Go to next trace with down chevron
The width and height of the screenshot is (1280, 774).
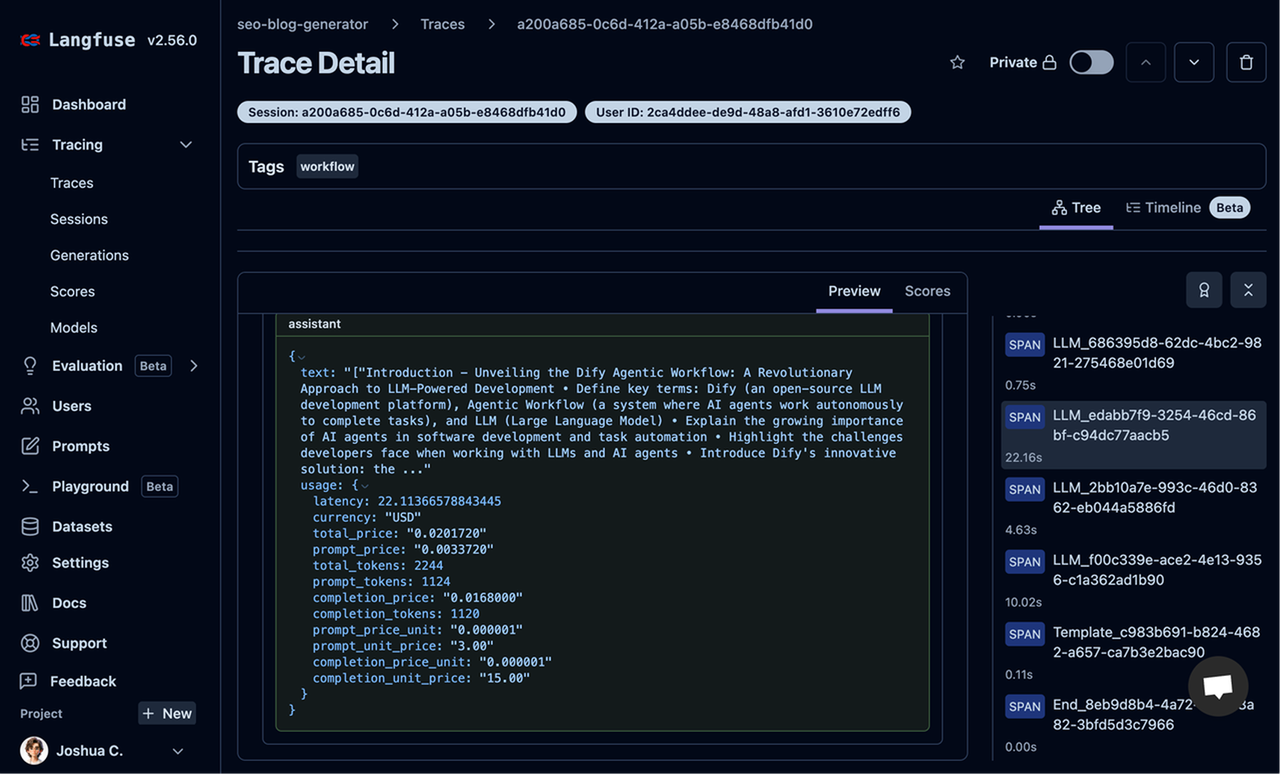(1194, 62)
